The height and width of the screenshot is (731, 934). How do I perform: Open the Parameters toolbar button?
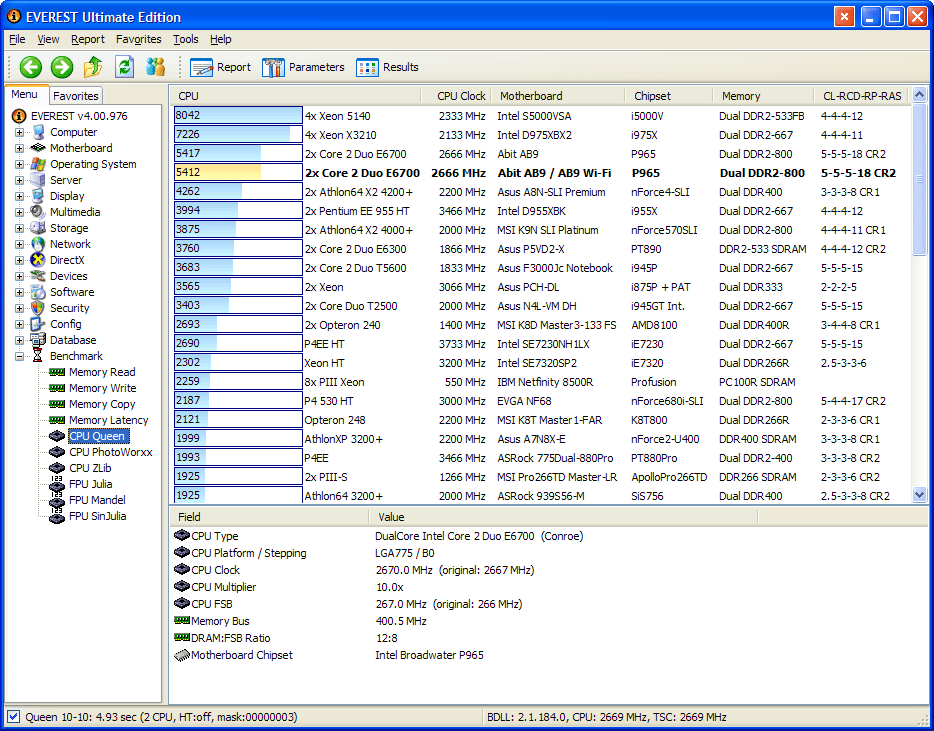303,67
